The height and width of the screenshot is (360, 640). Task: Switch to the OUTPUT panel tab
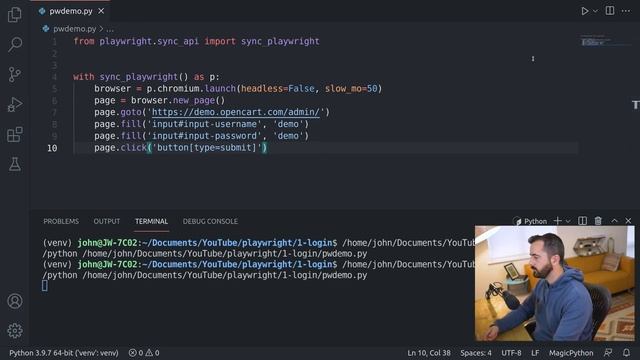tap(107, 221)
